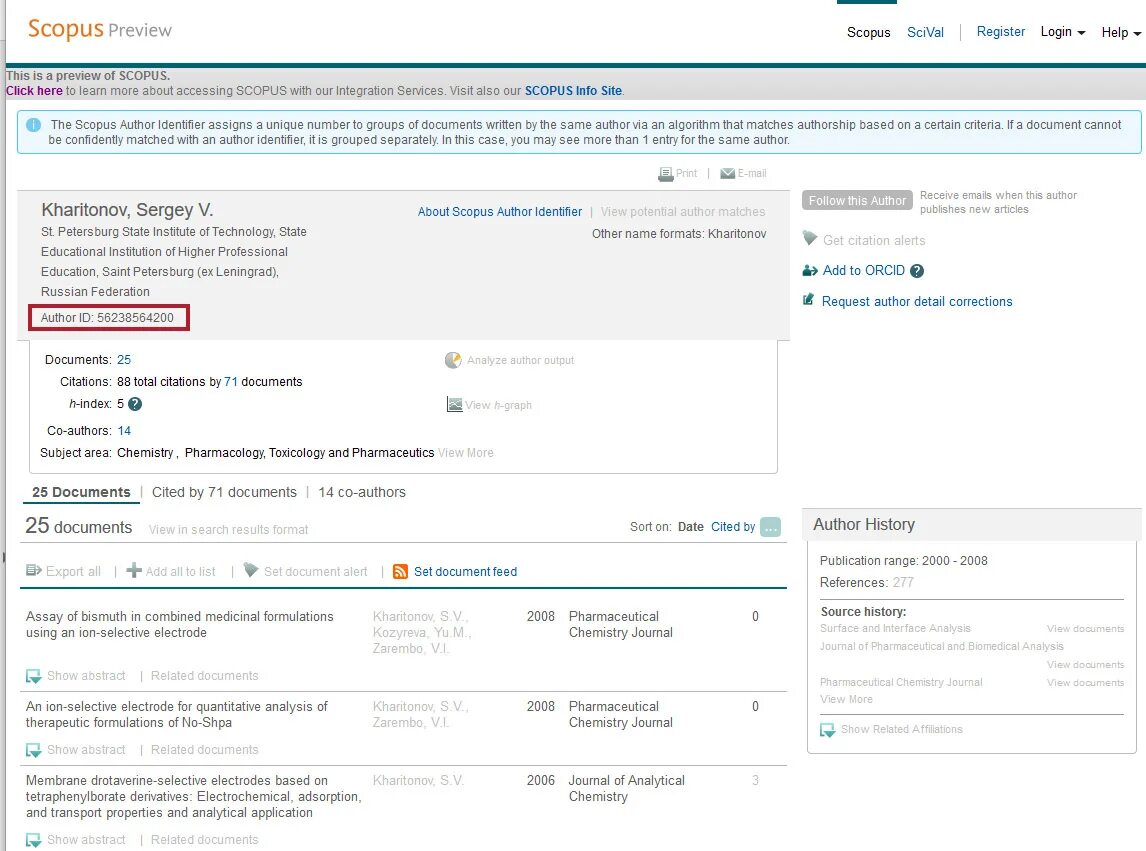Sort documents by Date
Image resolution: width=1146 pixels, height=851 pixels.
click(x=691, y=526)
